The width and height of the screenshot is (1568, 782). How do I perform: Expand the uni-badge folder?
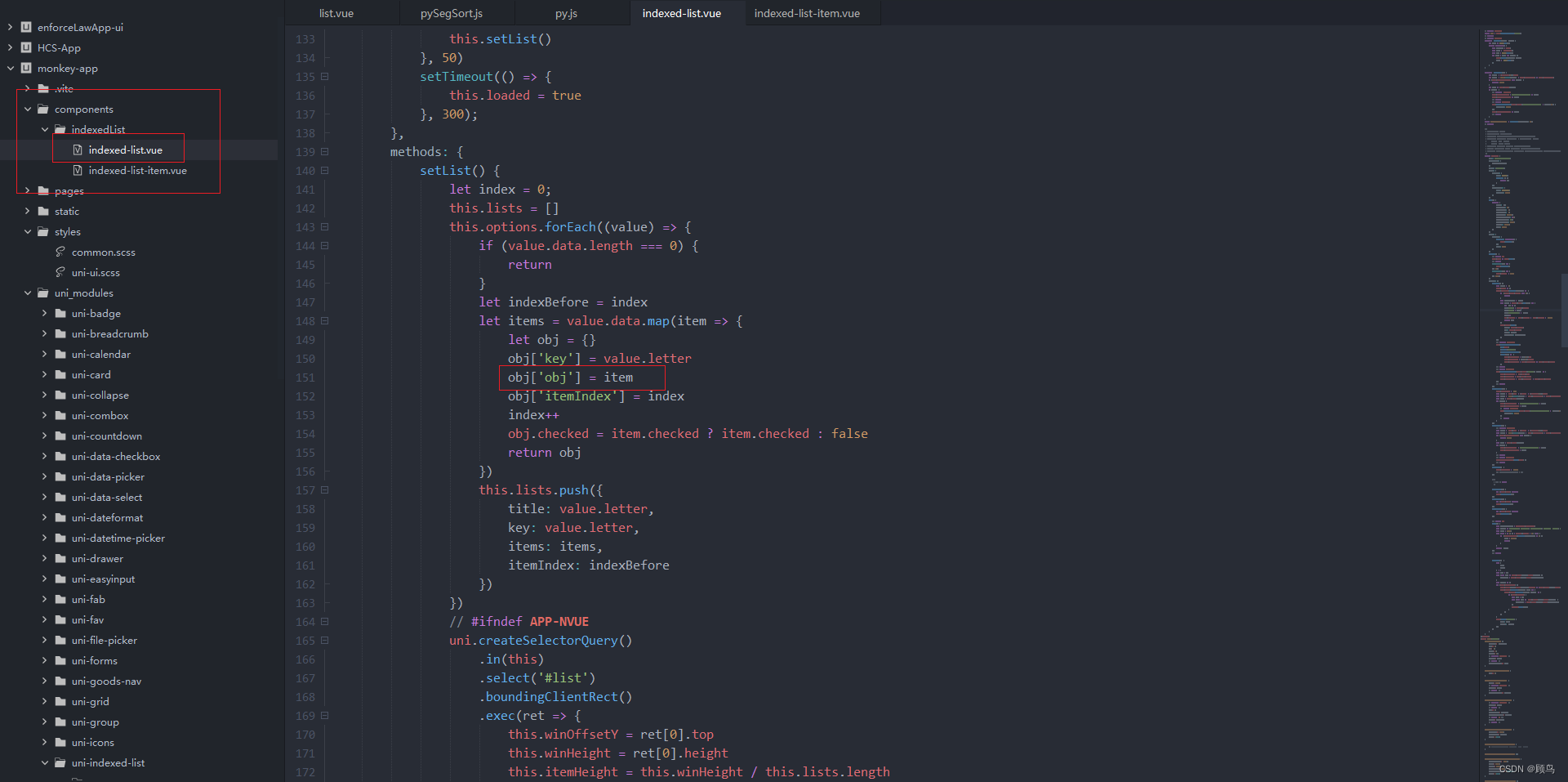click(x=45, y=313)
